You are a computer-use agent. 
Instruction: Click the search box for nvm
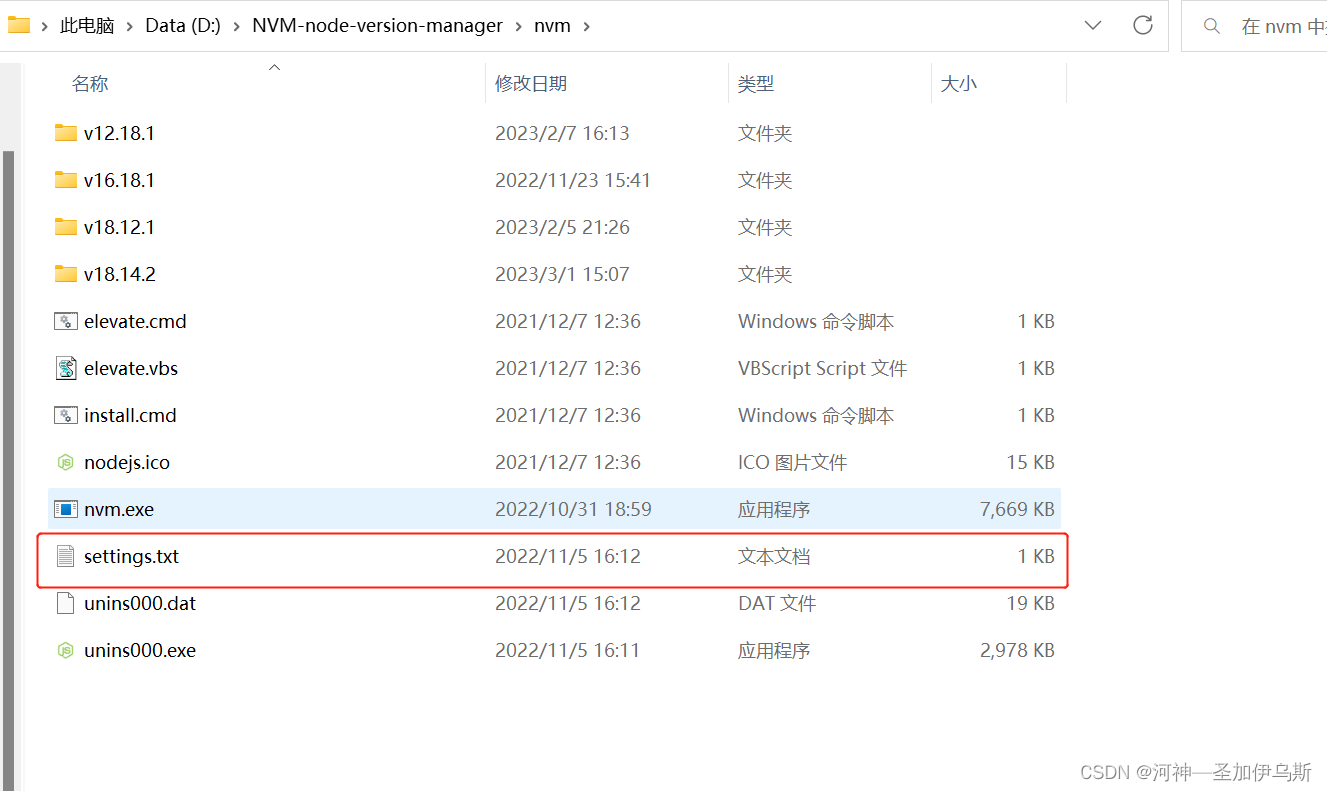pos(1256,26)
